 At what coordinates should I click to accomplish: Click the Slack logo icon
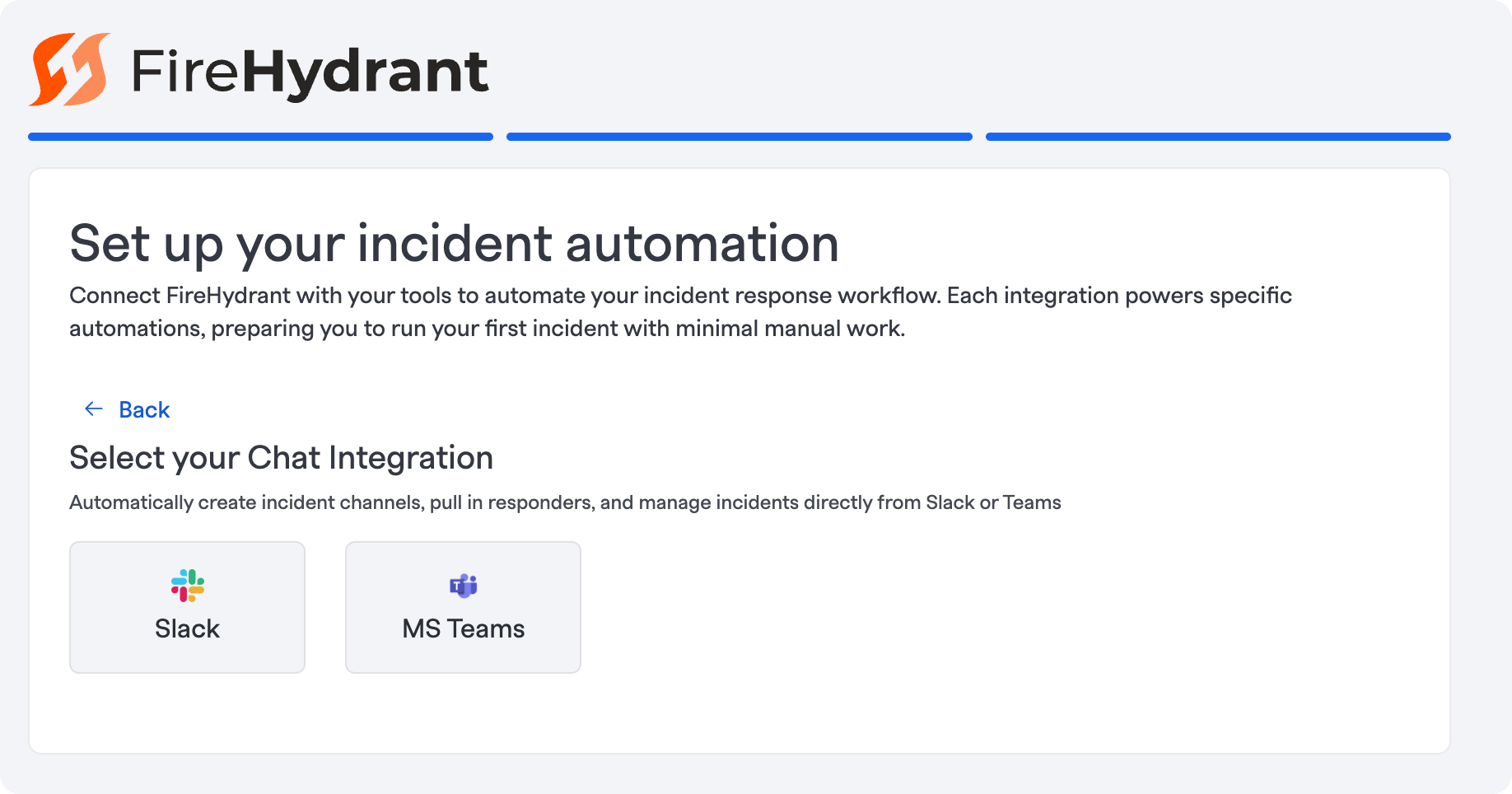pyautogui.click(x=188, y=586)
